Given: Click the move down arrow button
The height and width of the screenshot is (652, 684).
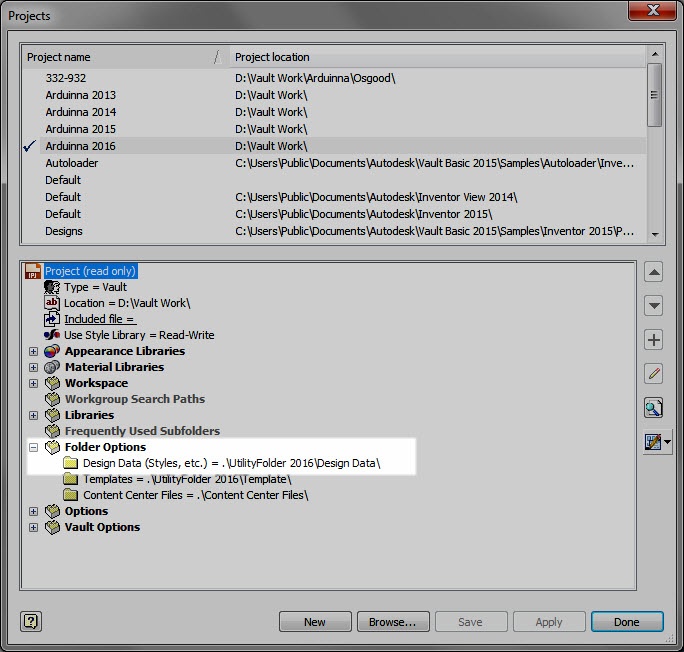Looking at the screenshot, I should point(653,305).
